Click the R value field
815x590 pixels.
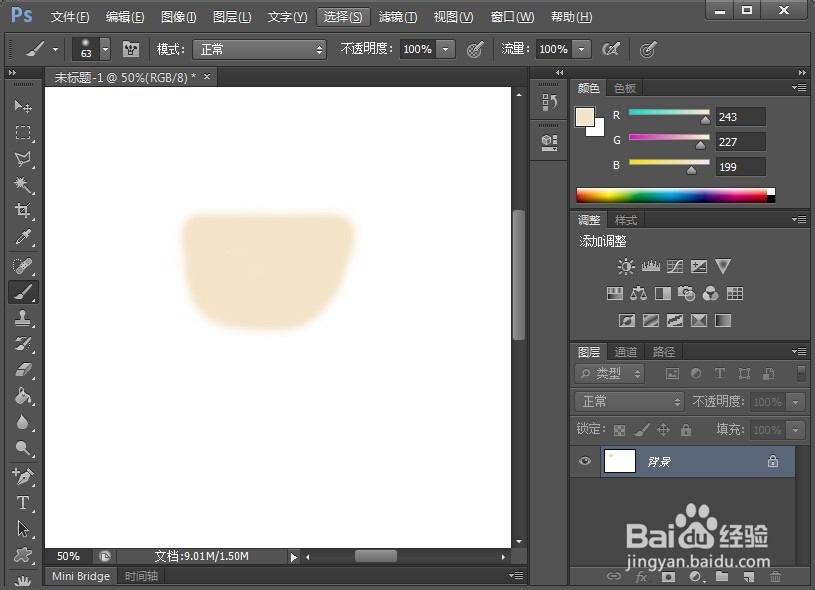click(740, 116)
